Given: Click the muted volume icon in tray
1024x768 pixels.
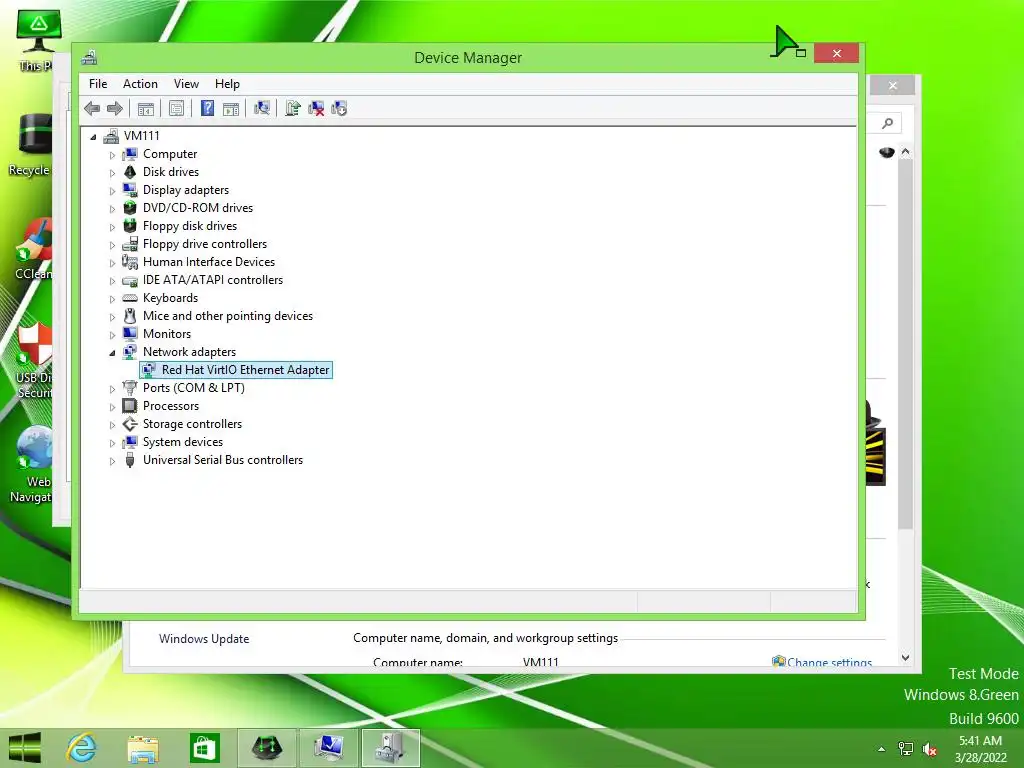Looking at the screenshot, I should (929, 749).
